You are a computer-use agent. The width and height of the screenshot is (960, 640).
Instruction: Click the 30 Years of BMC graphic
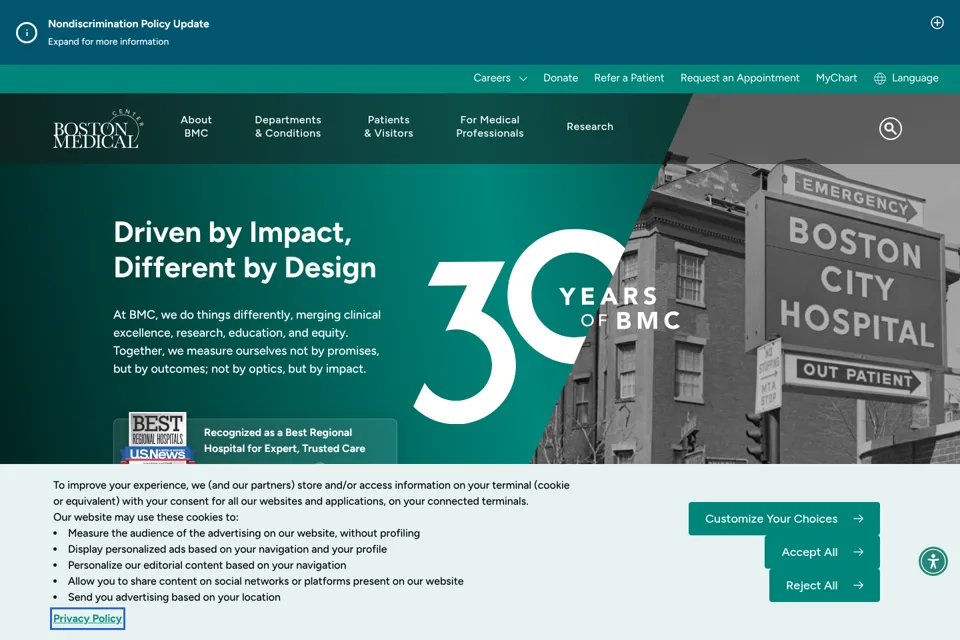(545, 325)
